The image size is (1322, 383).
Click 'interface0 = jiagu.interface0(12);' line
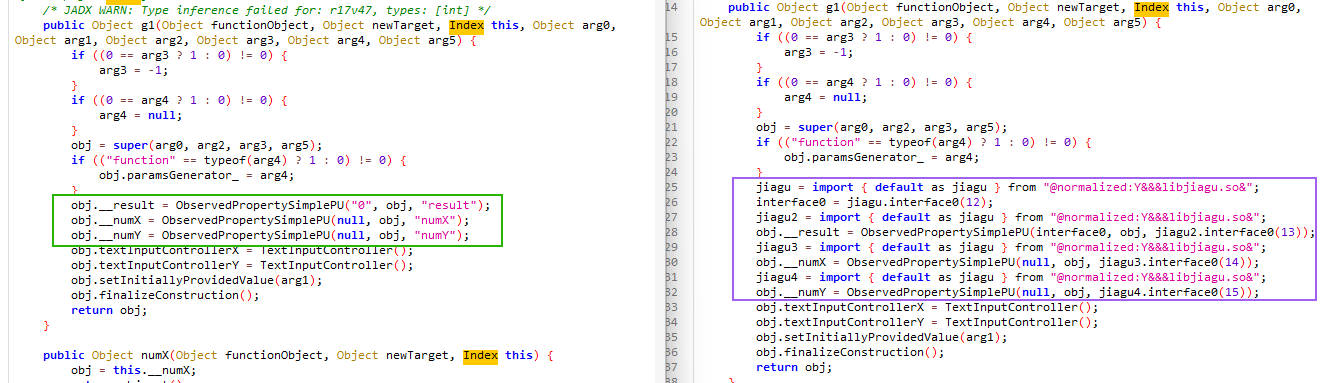[x=875, y=202]
